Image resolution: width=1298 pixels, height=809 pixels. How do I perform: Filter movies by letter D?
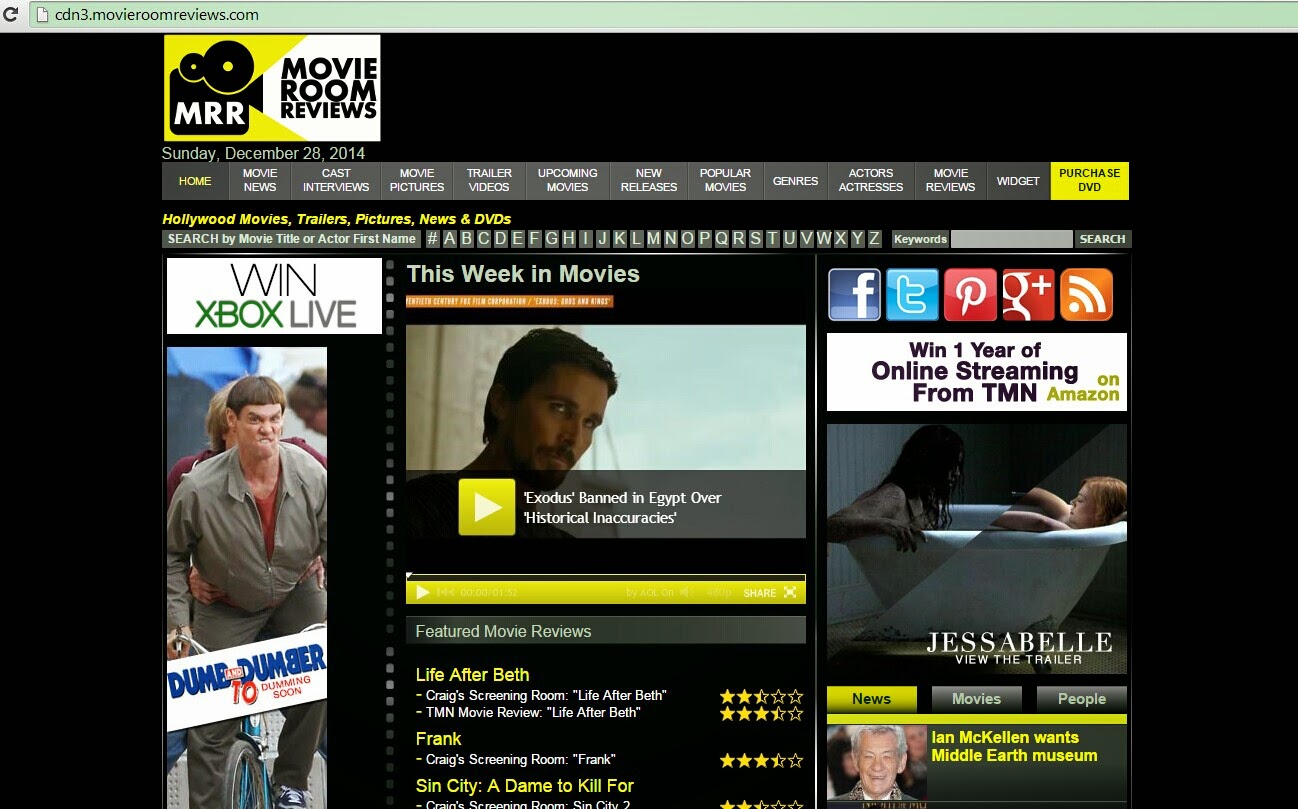click(501, 239)
